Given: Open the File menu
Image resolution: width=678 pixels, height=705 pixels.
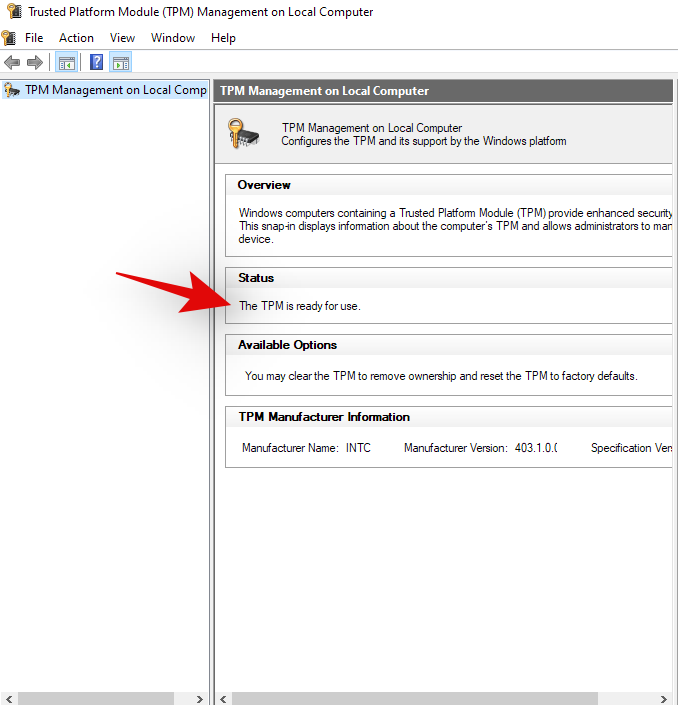Looking at the screenshot, I should pyautogui.click(x=34, y=38).
